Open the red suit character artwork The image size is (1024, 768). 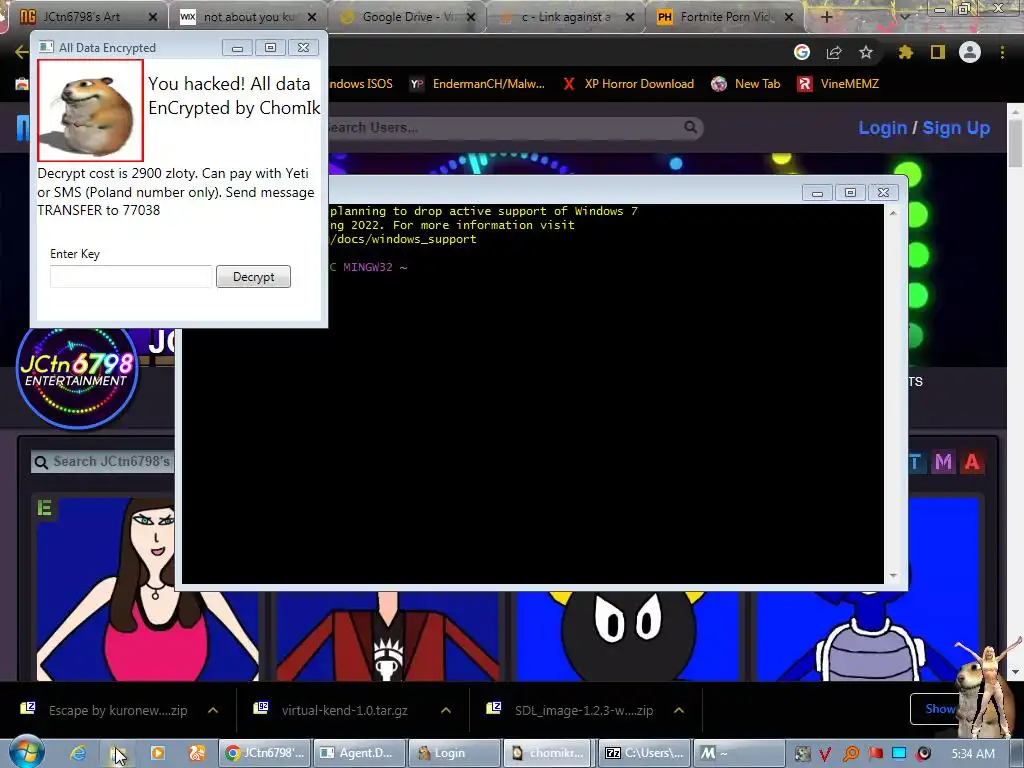[388, 636]
